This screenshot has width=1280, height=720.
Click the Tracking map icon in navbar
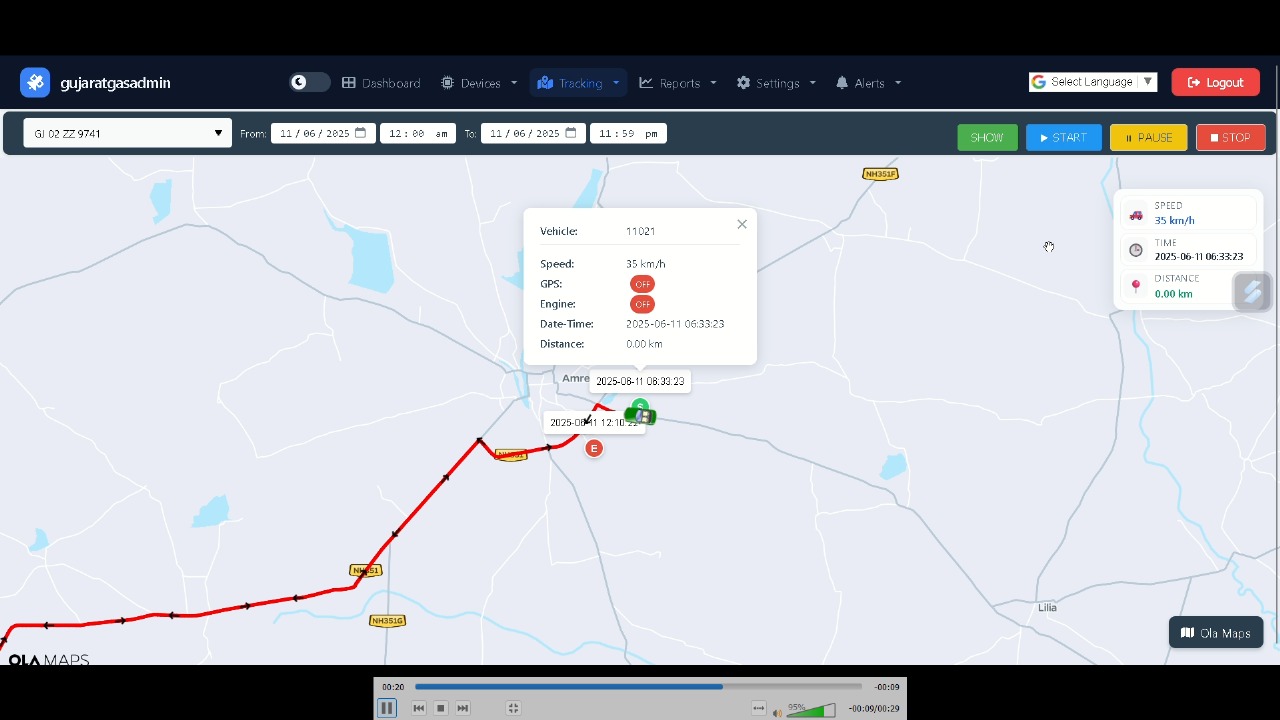point(546,83)
